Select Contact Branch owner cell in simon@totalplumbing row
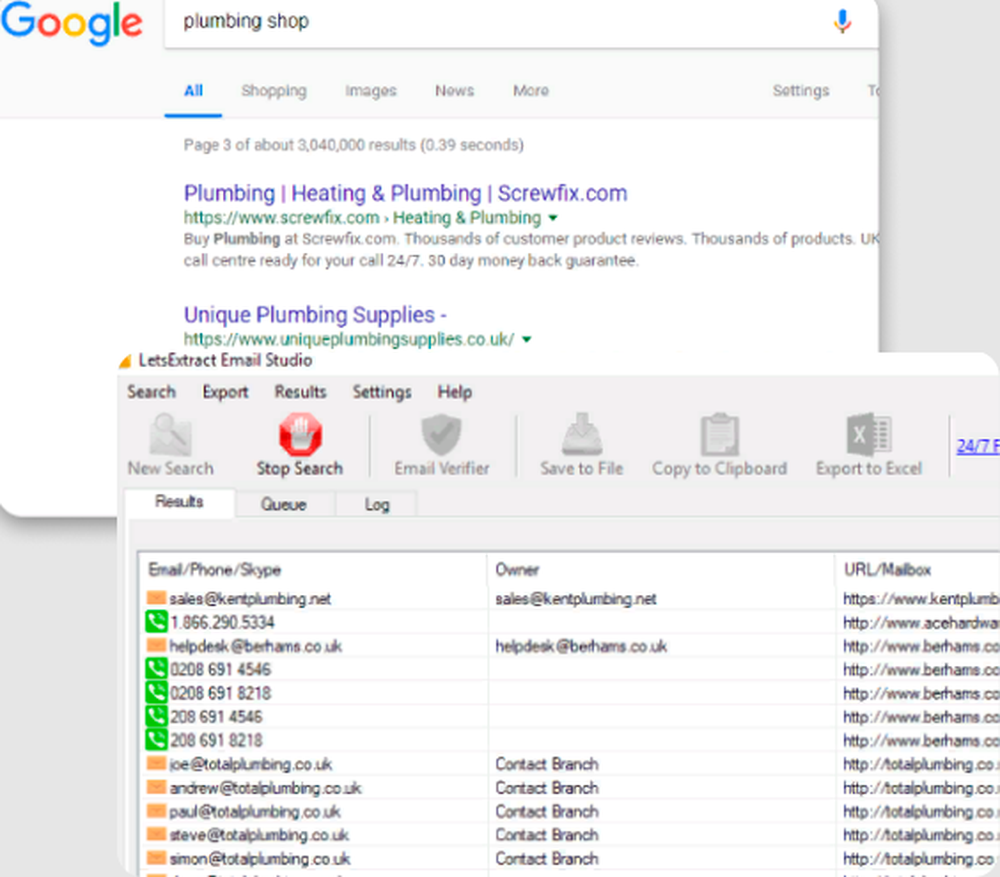1000x877 pixels. [661, 858]
